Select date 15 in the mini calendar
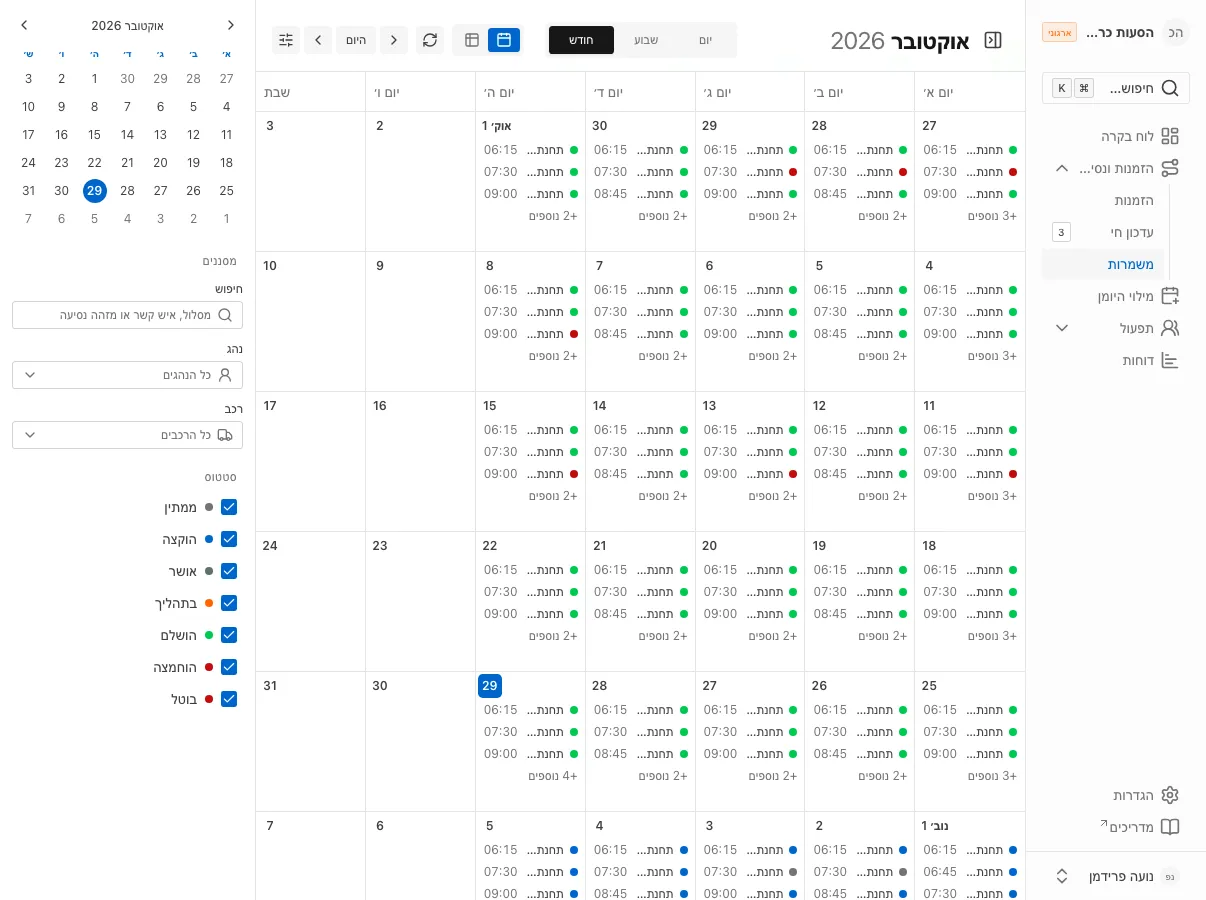The image size is (1206, 900). coord(94,135)
